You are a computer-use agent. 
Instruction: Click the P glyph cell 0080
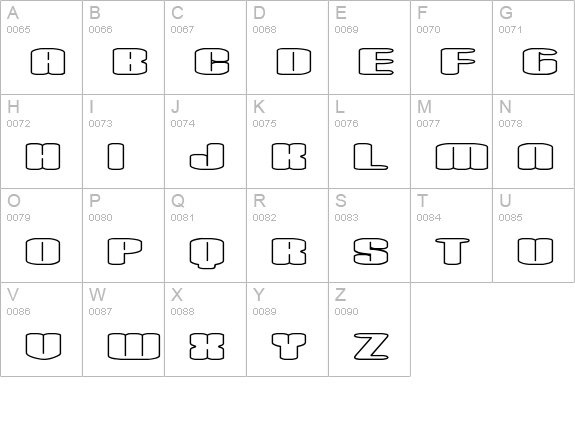coord(124,235)
